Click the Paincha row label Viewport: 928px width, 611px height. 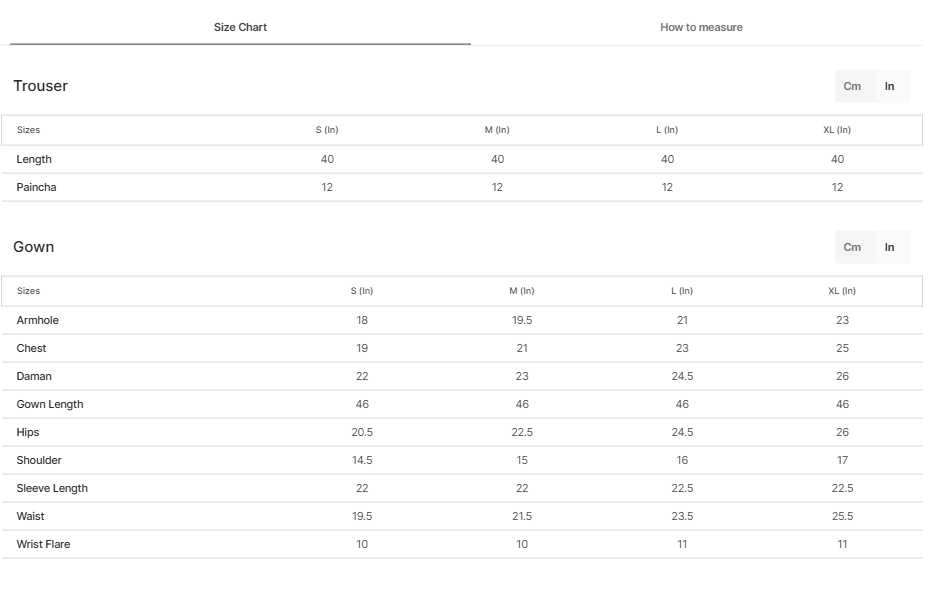pyautogui.click(x=37, y=187)
